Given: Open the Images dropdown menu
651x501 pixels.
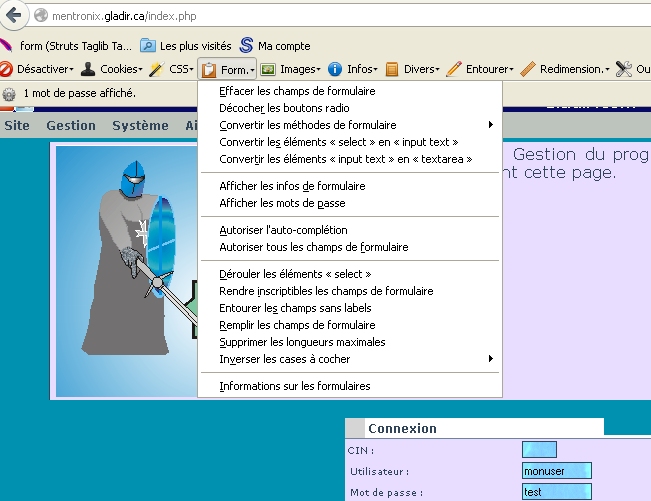Looking at the screenshot, I should pyautogui.click(x=300, y=69).
